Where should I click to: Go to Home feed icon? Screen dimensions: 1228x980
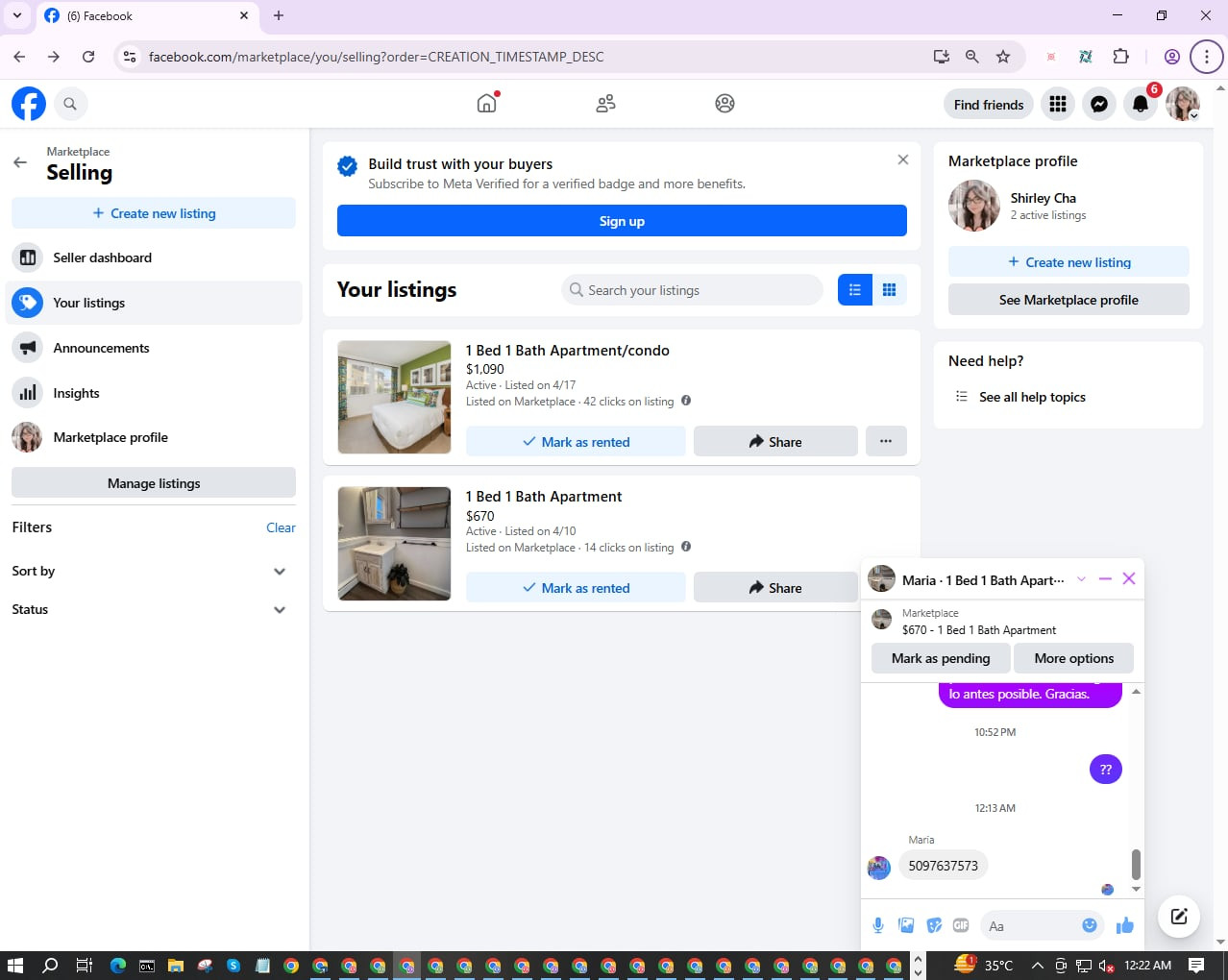tap(487, 103)
